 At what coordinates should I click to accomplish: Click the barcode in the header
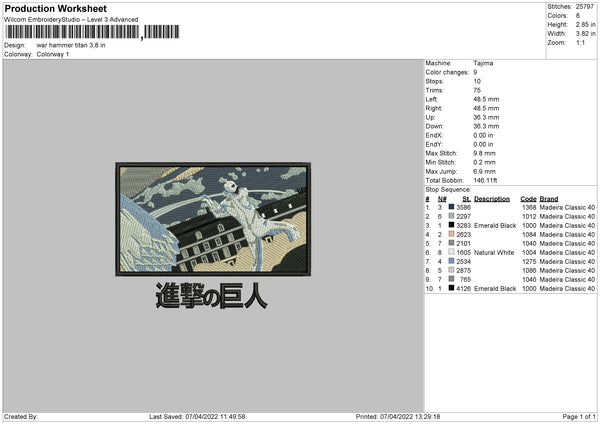click(92, 32)
